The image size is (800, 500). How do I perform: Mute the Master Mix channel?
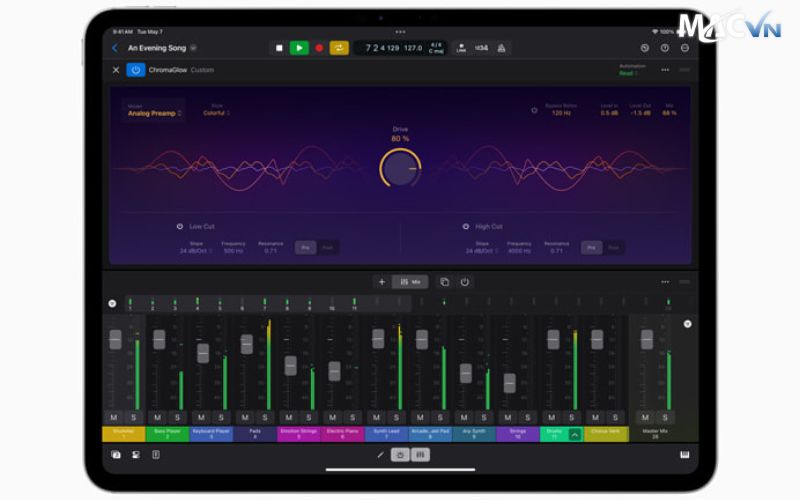click(x=645, y=417)
